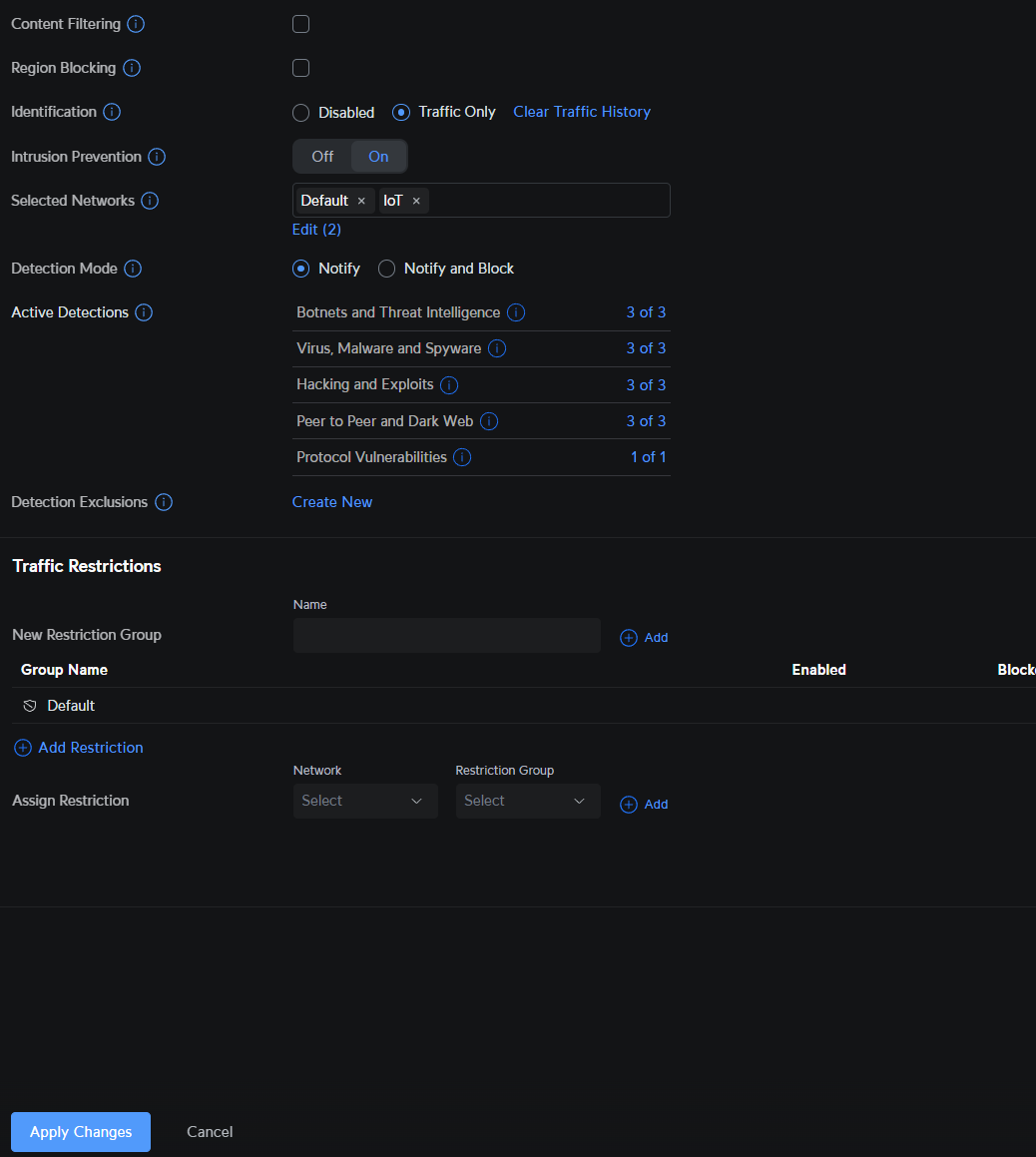
Task: Remove the IoT network tag
Action: click(416, 201)
